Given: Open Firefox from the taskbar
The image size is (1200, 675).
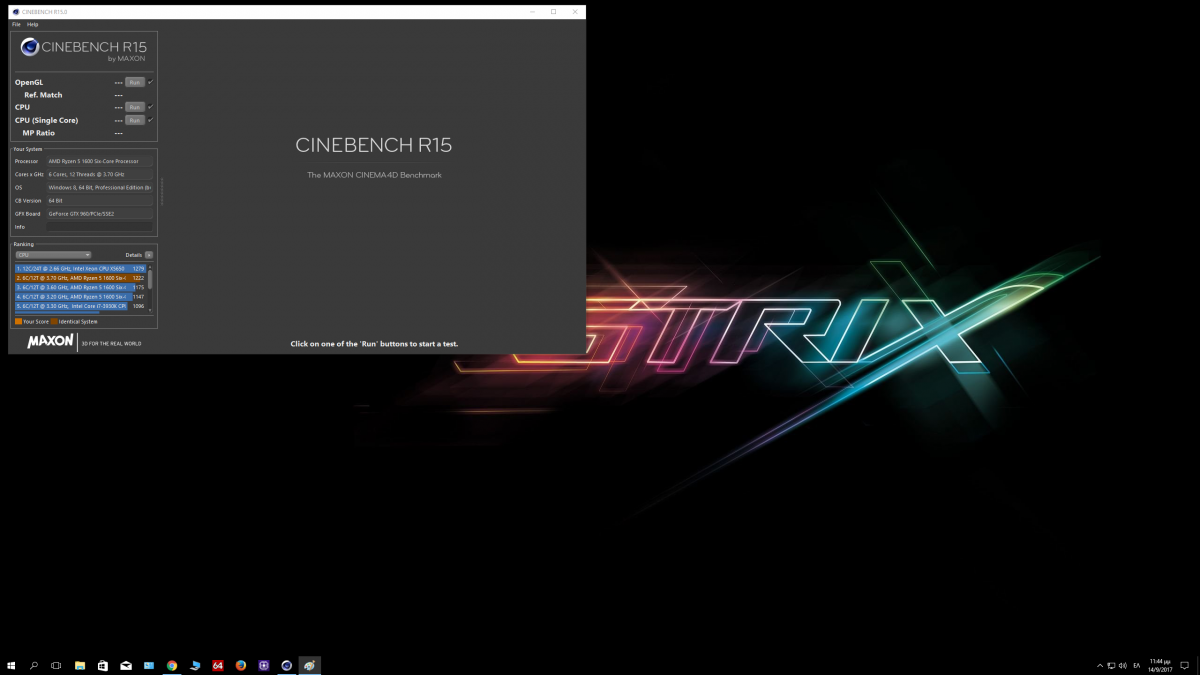Looking at the screenshot, I should [x=241, y=665].
